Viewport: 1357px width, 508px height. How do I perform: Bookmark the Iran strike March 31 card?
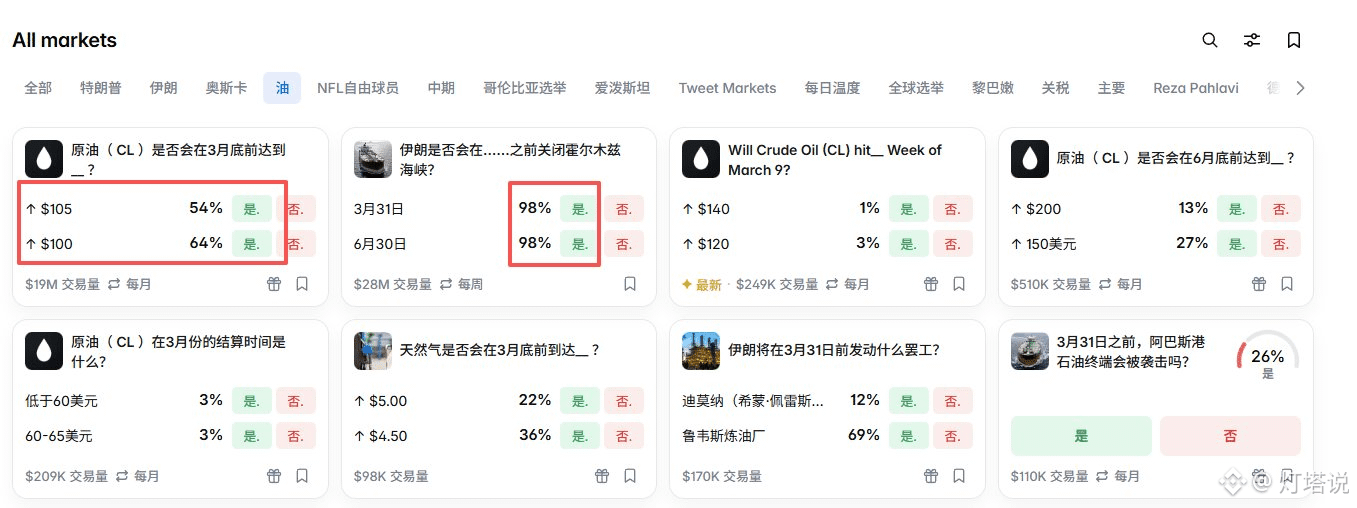click(958, 476)
